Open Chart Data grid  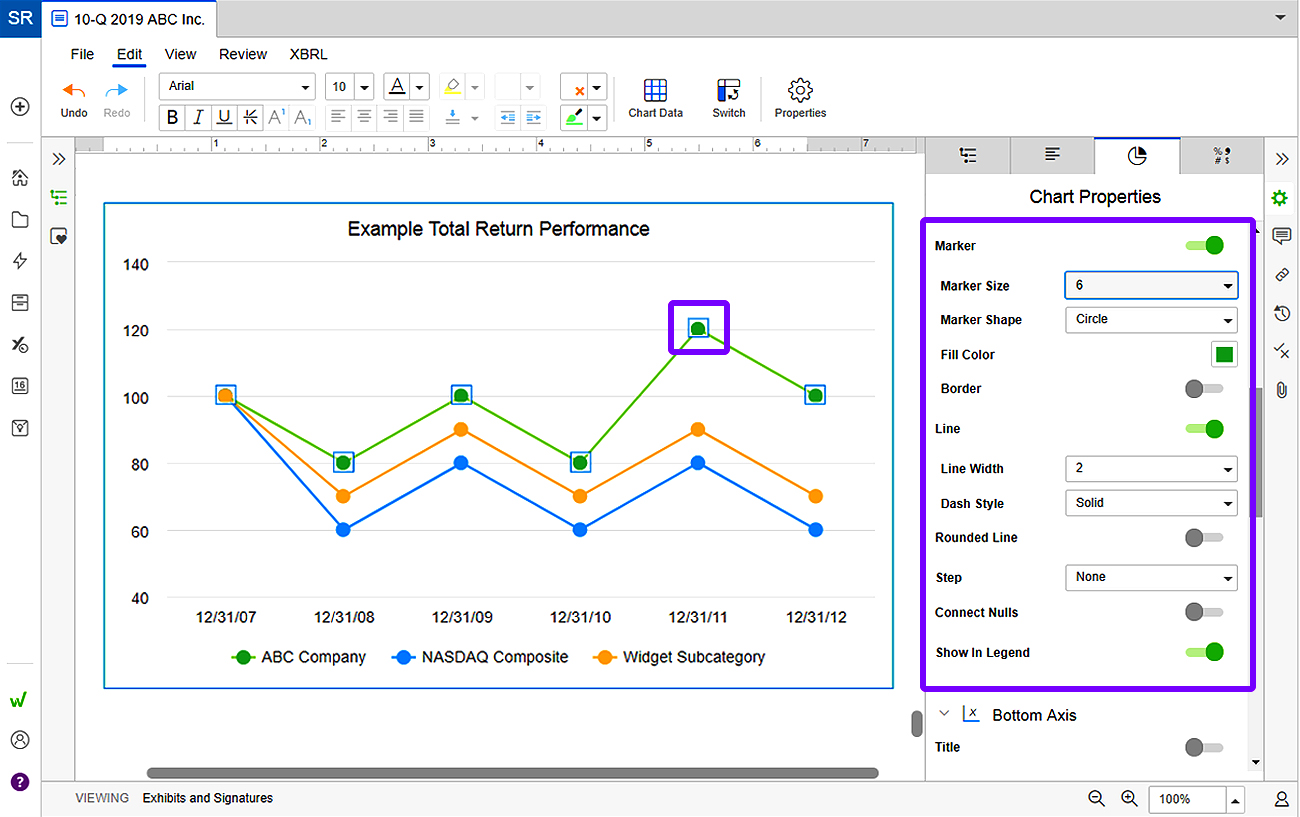656,99
